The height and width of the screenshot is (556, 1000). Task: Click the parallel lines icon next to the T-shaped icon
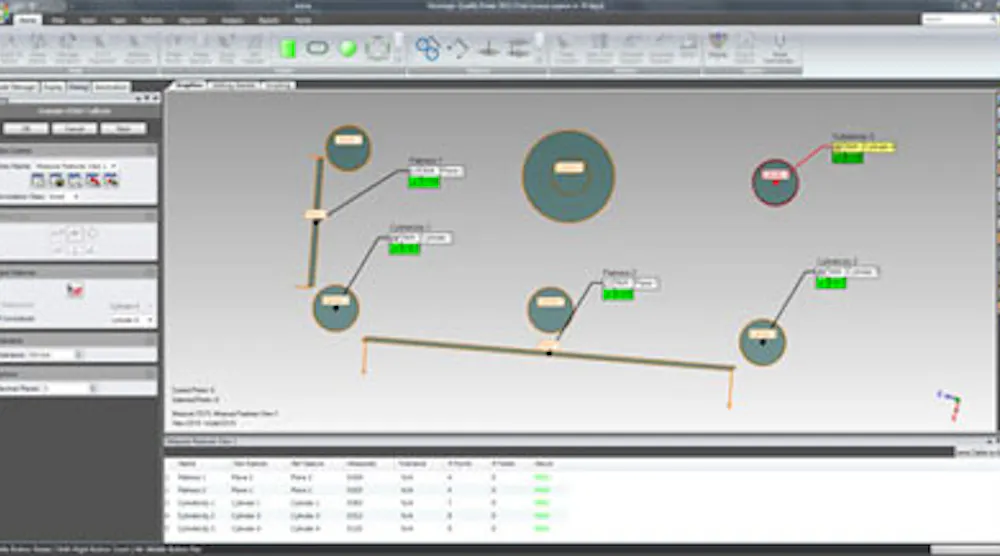518,48
